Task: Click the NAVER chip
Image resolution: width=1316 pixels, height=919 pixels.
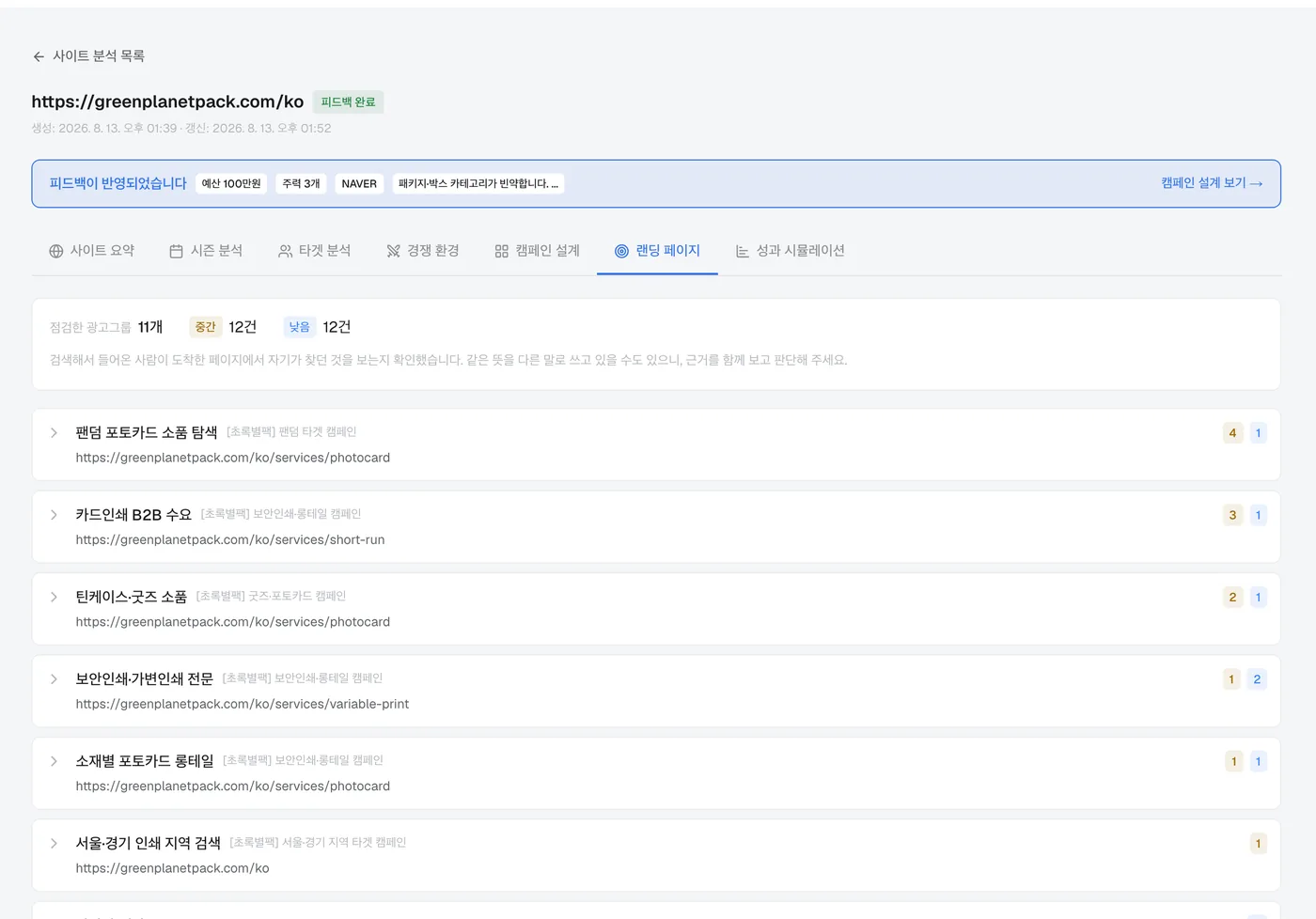Action: pyautogui.click(x=359, y=183)
